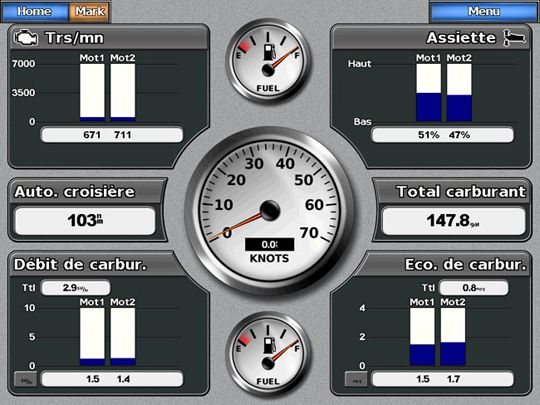Image resolution: width=540 pixels, height=405 pixels.
Task: Tap the fuel economy unit button beside 1.5 1.7
Action: (356, 380)
